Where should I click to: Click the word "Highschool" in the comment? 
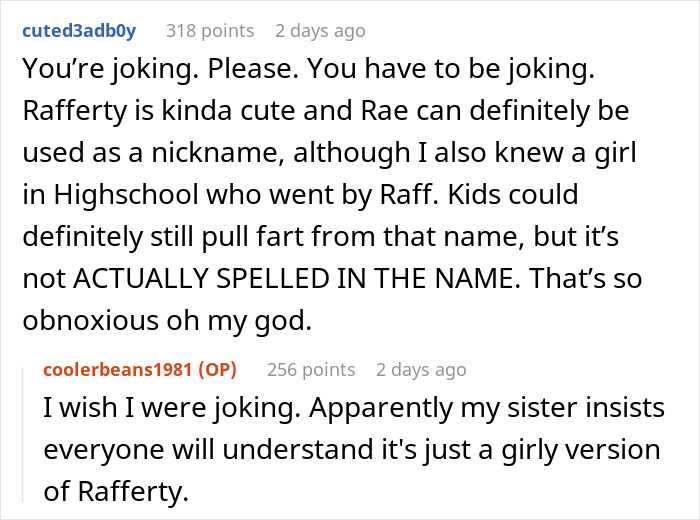pos(126,195)
